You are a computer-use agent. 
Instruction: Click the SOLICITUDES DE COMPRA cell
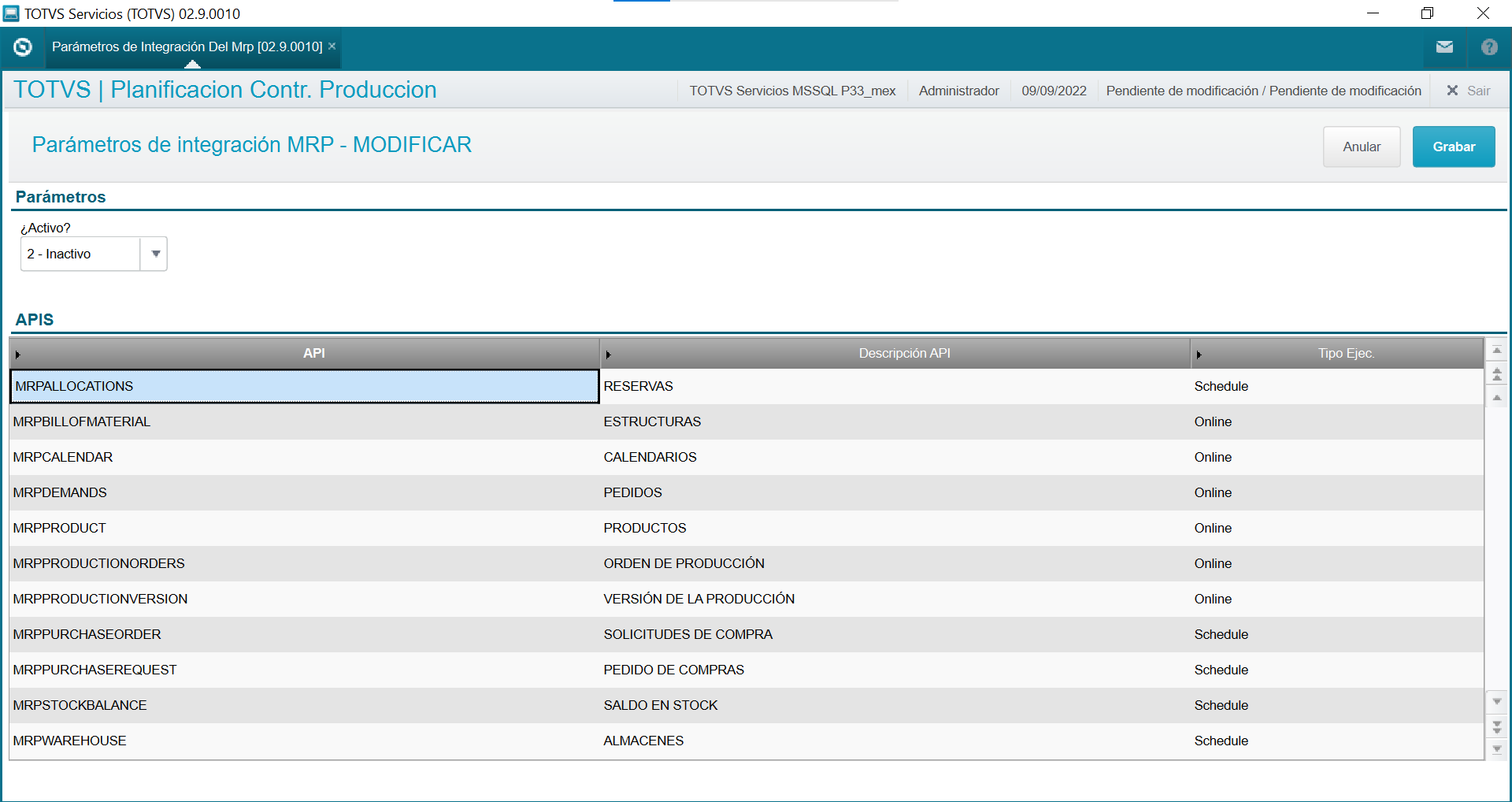[x=895, y=634]
